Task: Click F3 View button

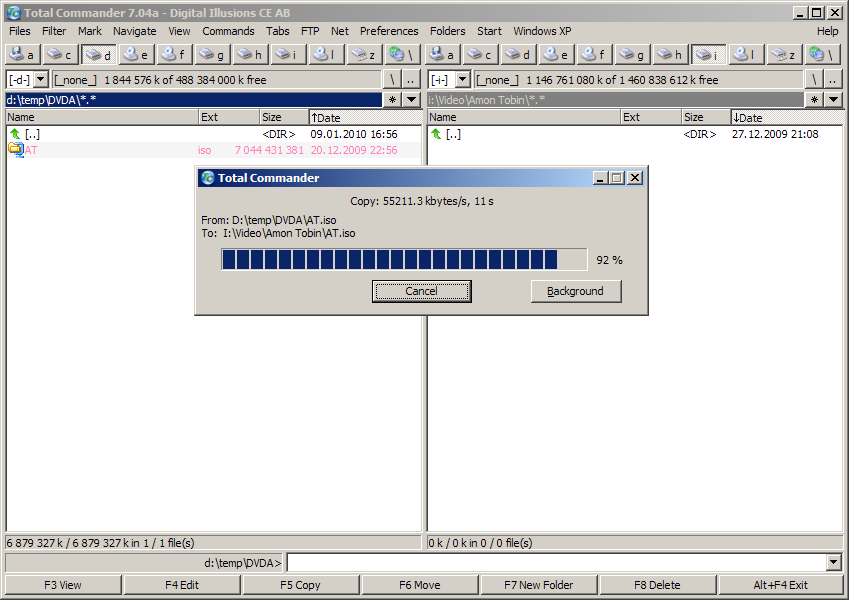Action: 63,585
